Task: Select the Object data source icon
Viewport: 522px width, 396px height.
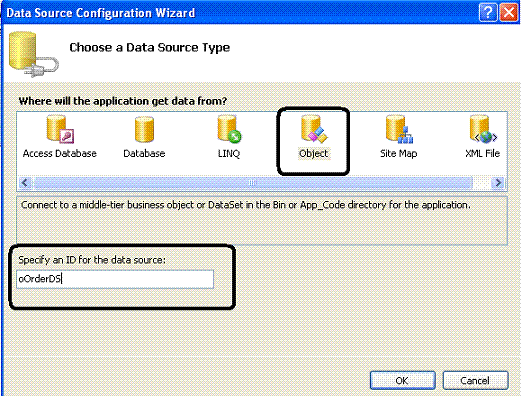Action: pos(314,129)
